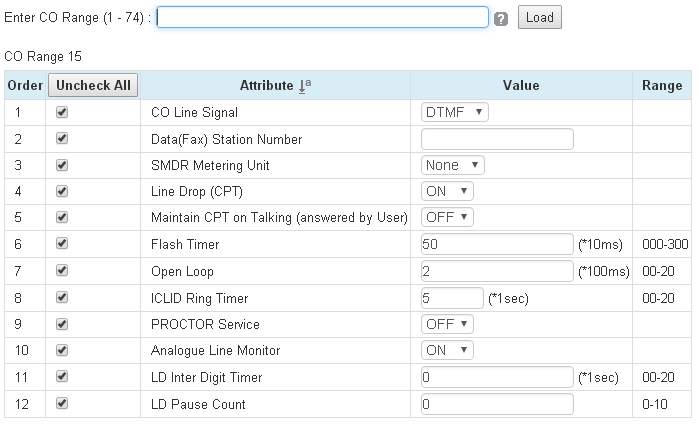Click the ICLID Ring Timer value field
Screen dimensions: 699x430
(x=452, y=298)
